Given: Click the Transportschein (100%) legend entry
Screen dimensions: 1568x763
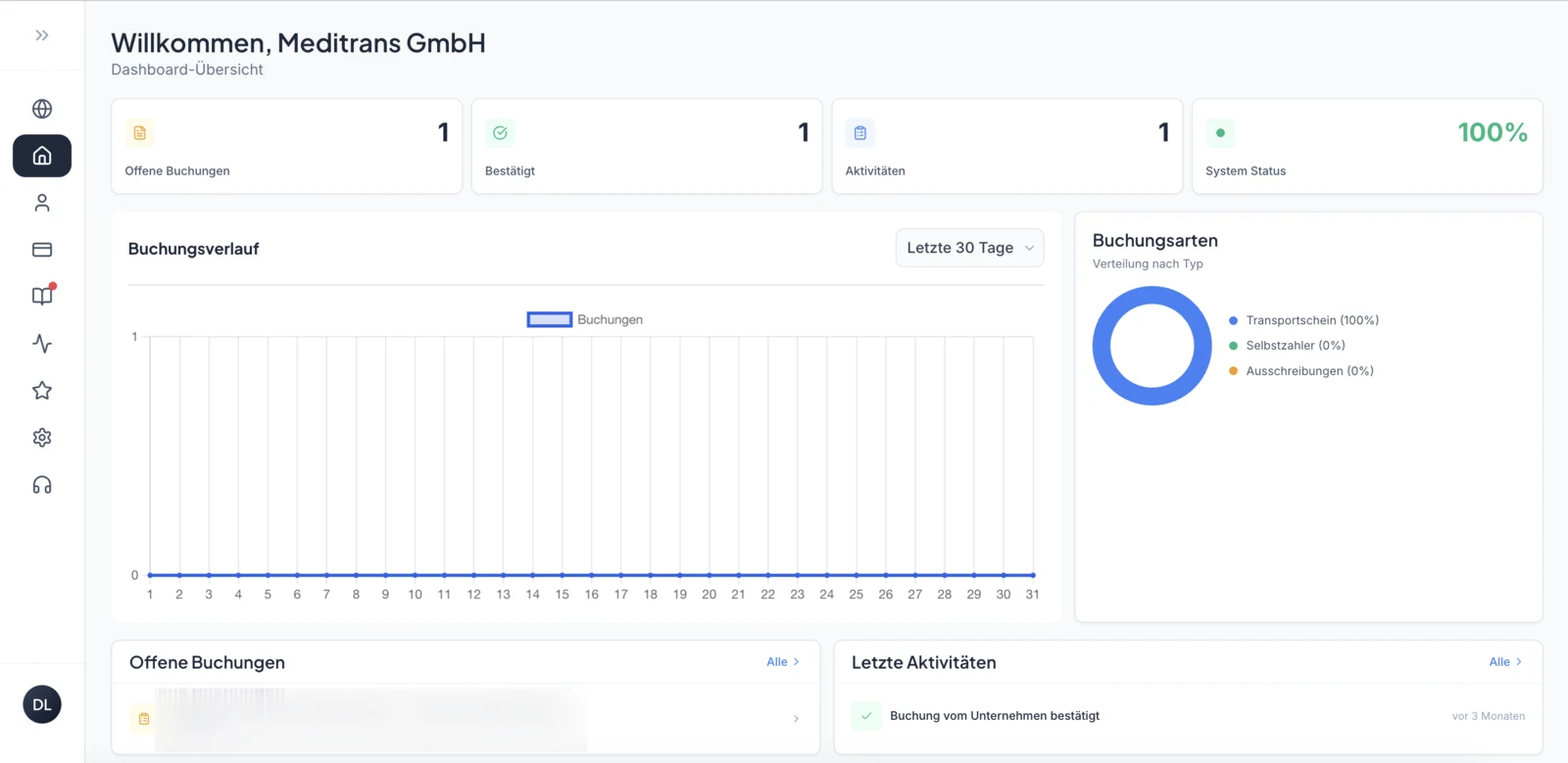Looking at the screenshot, I should point(1303,320).
